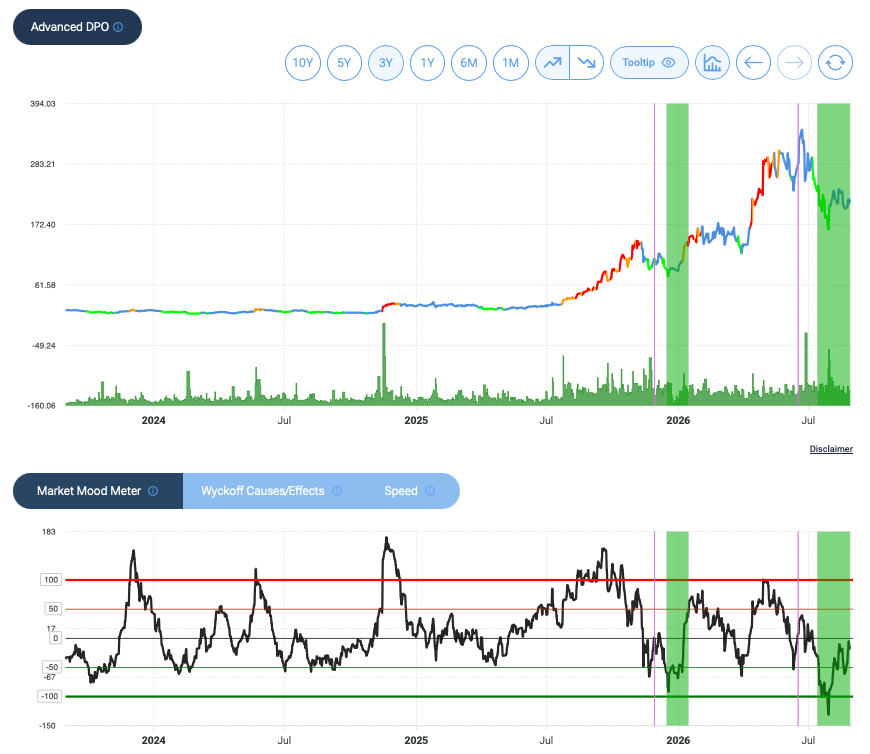The height and width of the screenshot is (754, 870).
Task: Open info icon beside Speed
Action: 430,491
